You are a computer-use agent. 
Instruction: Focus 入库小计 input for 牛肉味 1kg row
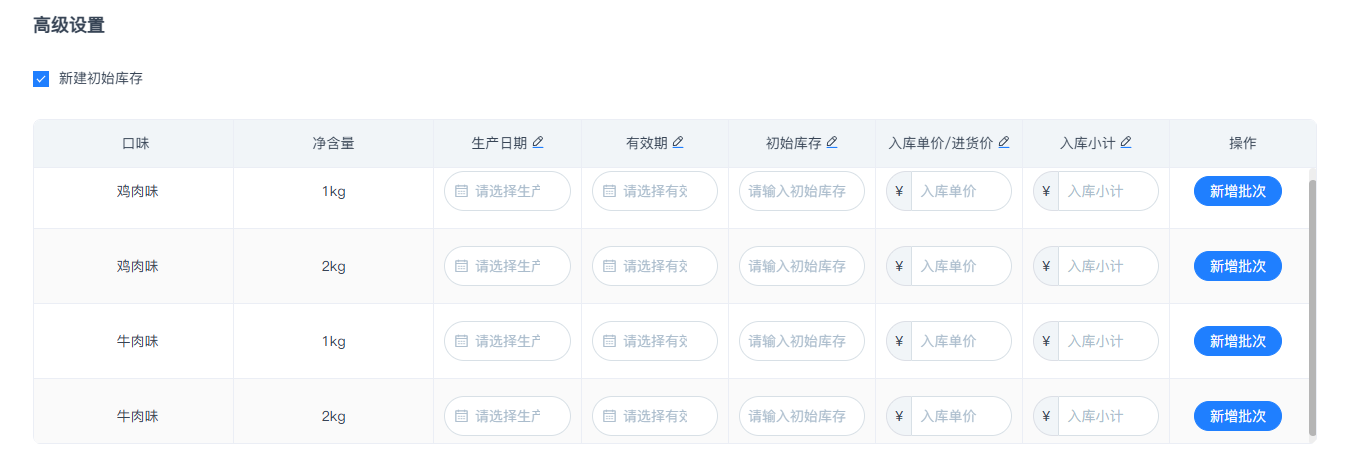(1106, 341)
